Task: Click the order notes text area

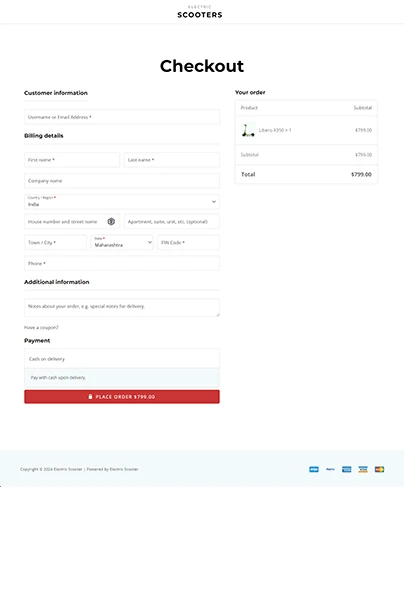Action: (122, 308)
